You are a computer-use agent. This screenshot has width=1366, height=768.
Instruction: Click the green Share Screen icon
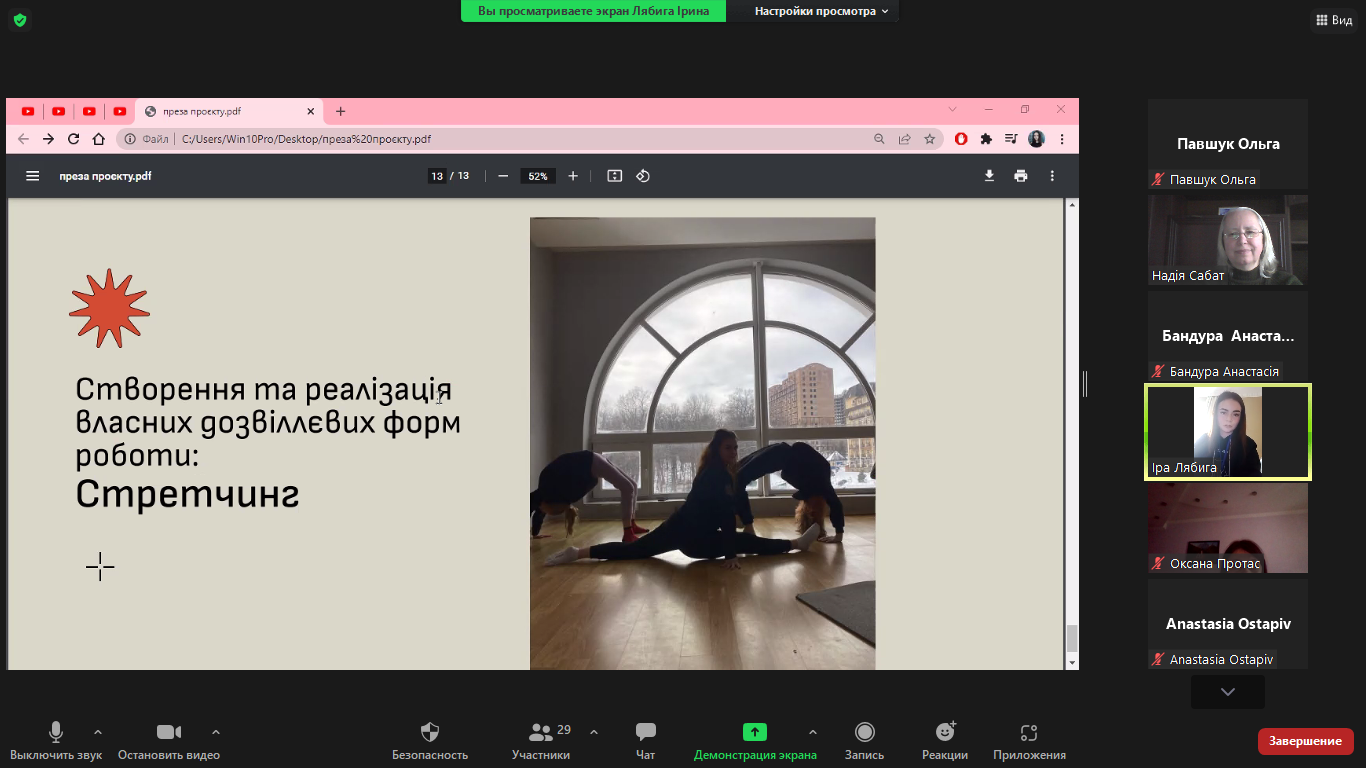coord(754,733)
